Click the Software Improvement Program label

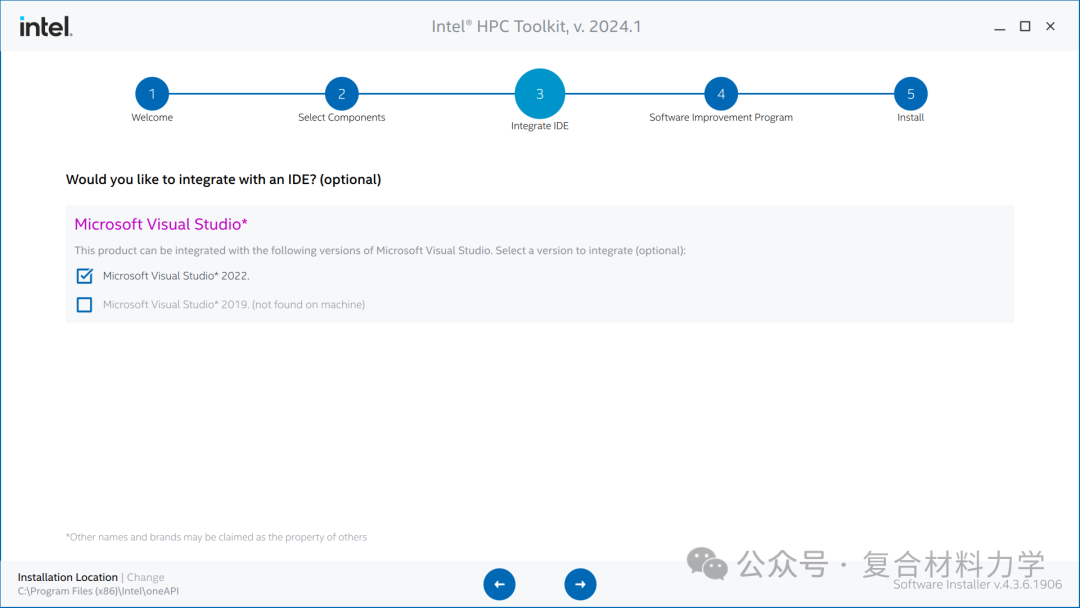click(721, 117)
